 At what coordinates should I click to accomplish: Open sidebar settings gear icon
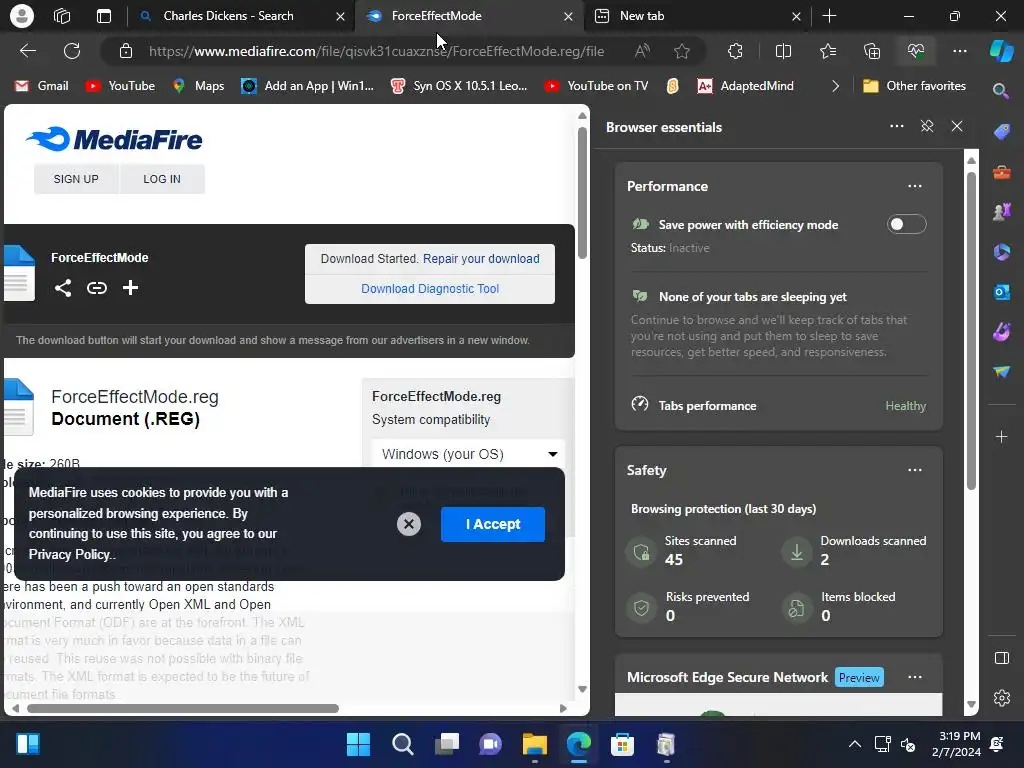pyautogui.click(x=1001, y=698)
